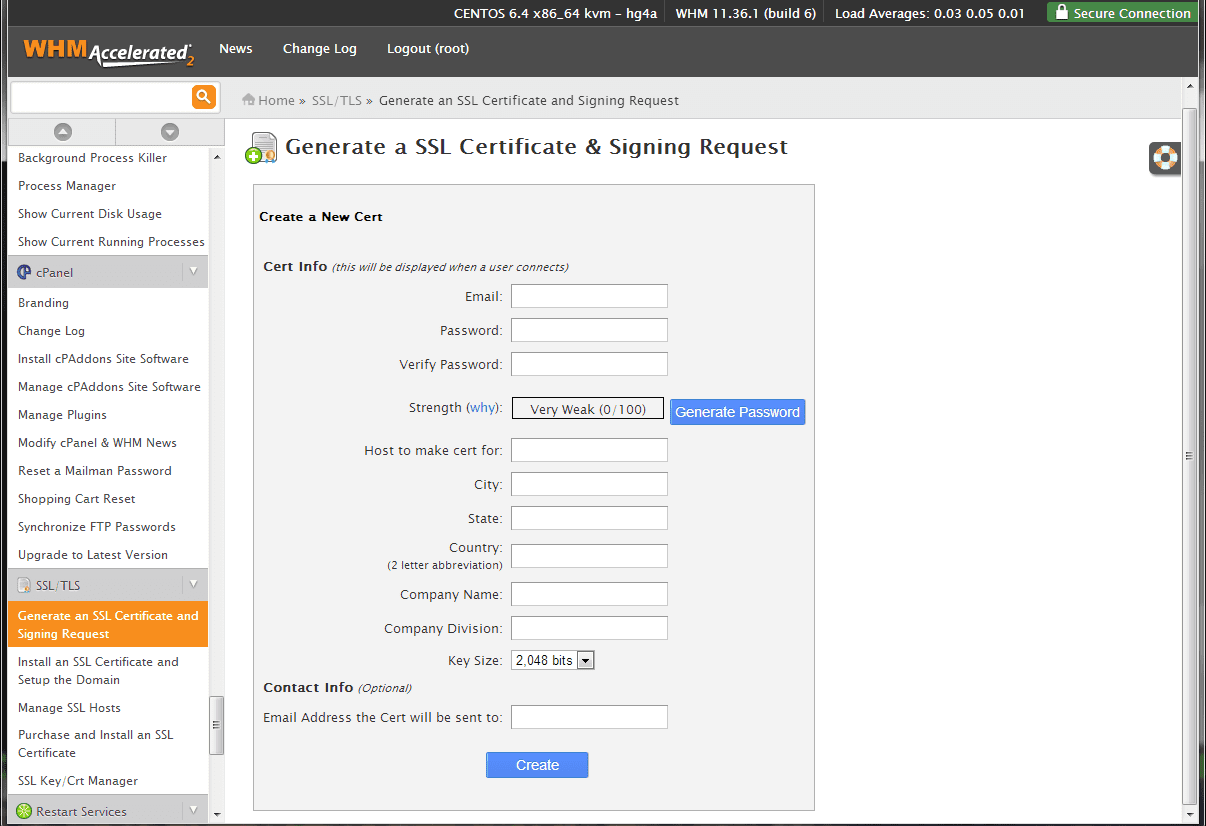Select SSL Key/Crt Manager in the sidebar
This screenshot has width=1206, height=826.
pos(78,781)
